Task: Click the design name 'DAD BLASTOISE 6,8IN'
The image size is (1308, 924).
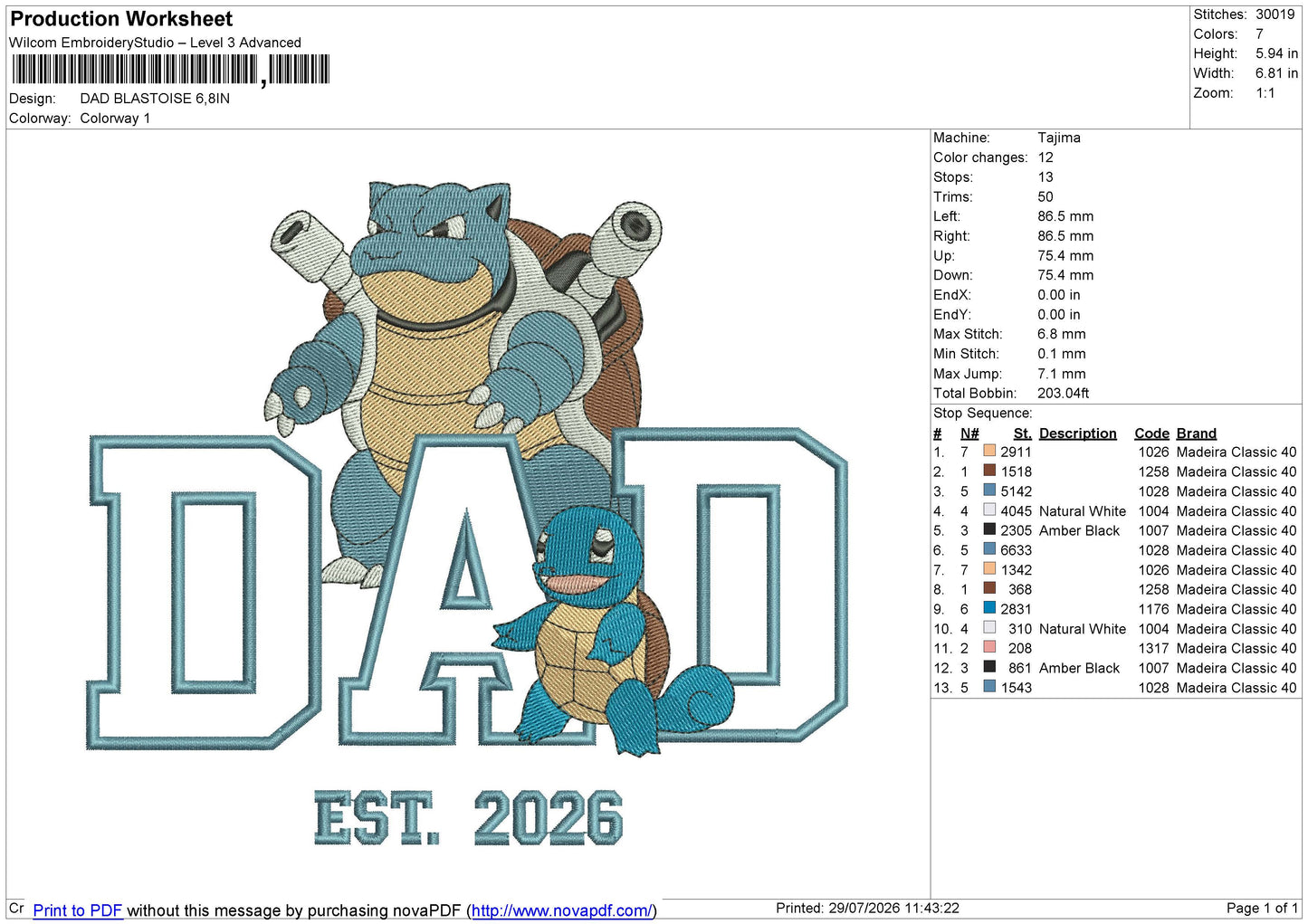Action: pos(155,99)
